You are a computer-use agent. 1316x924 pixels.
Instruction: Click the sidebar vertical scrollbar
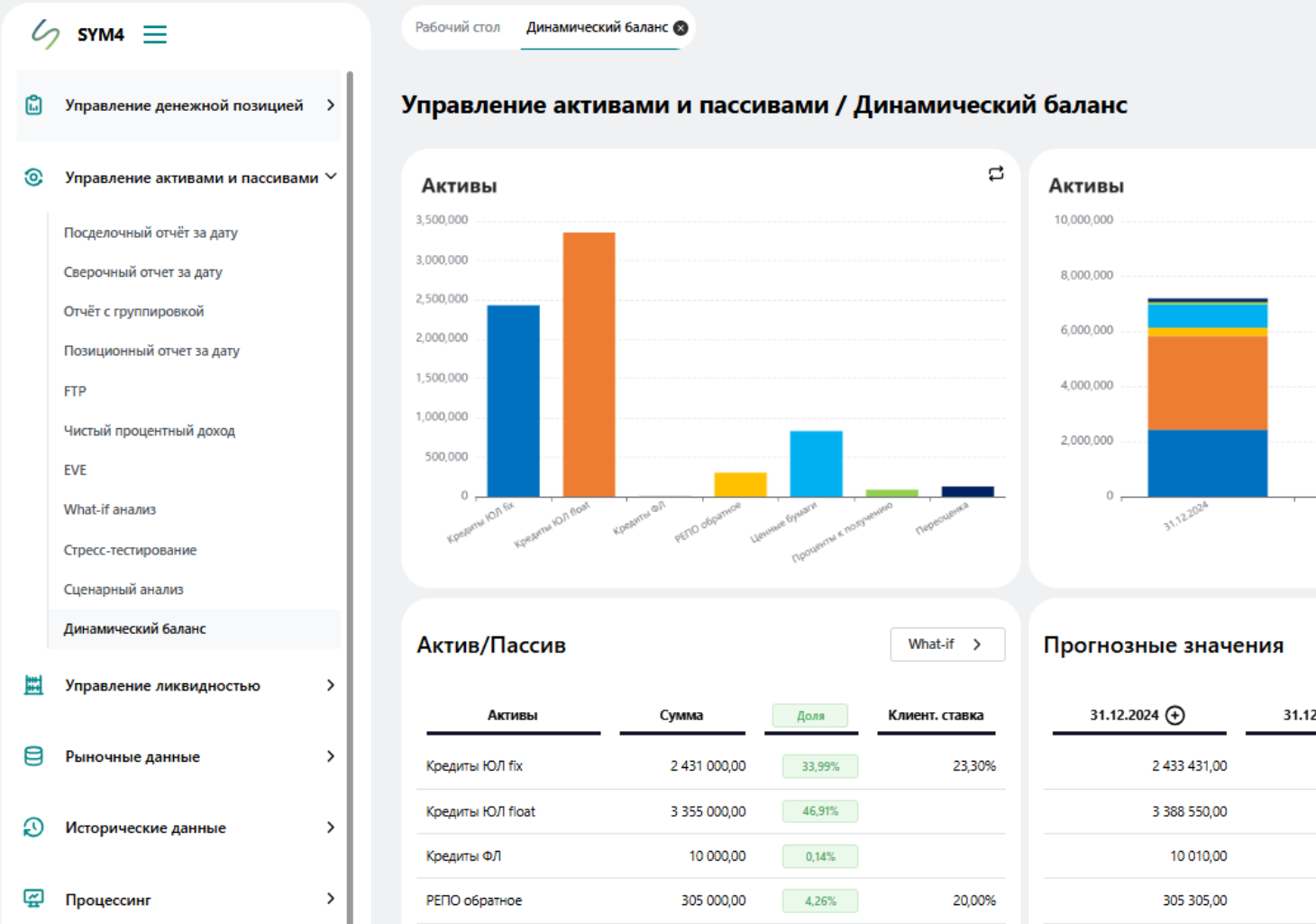coord(350,451)
